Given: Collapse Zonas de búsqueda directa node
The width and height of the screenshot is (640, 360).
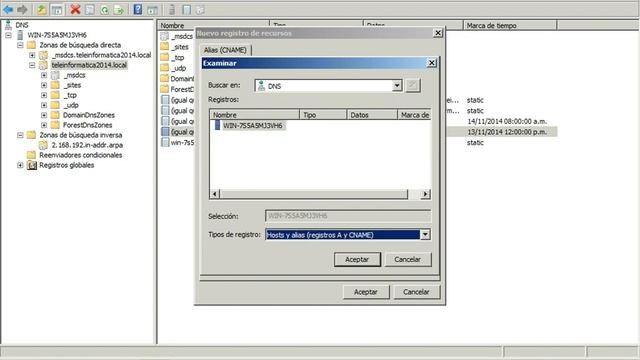Looking at the screenshot, I should 20,45.
